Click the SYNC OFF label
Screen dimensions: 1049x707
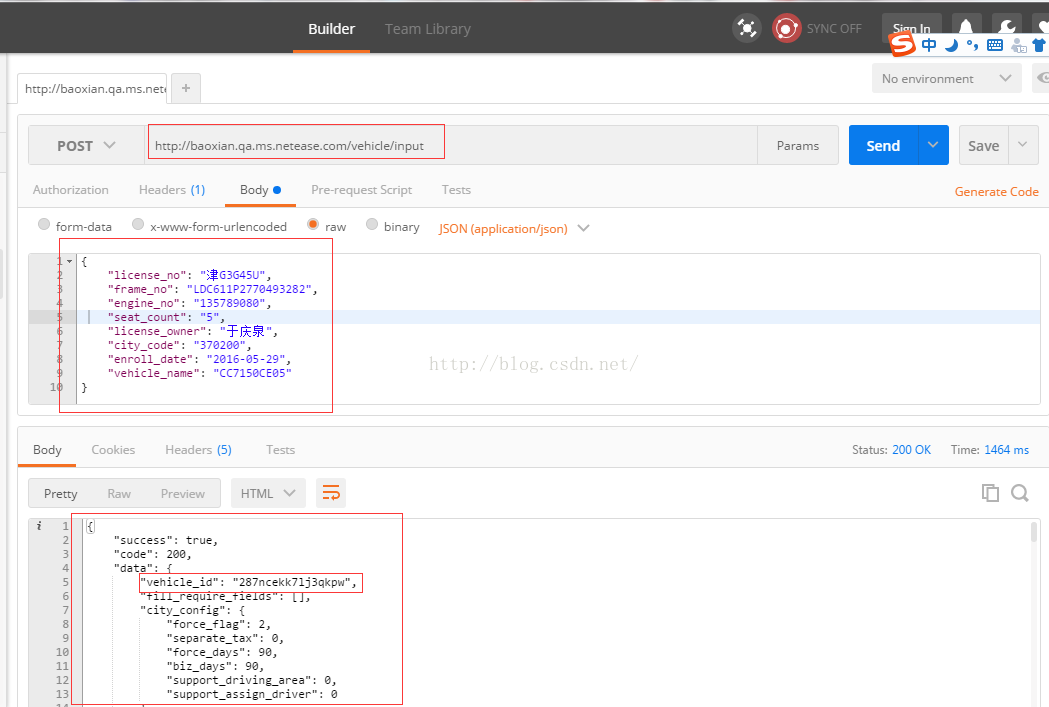(x=834, y=29)
